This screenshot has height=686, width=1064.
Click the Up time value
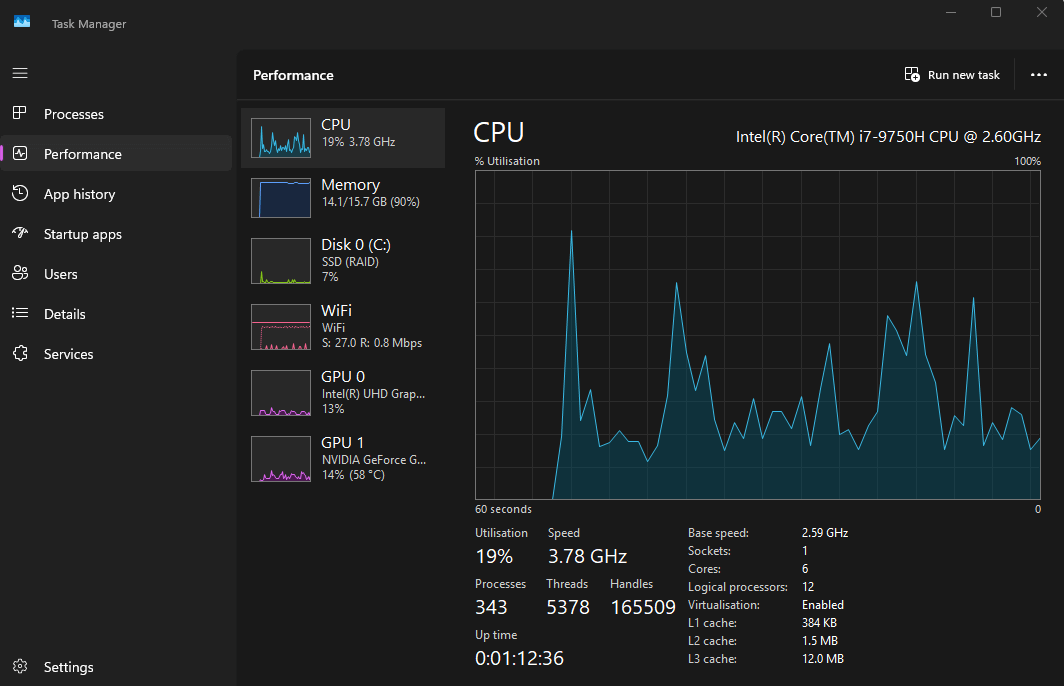coord(518,658)
